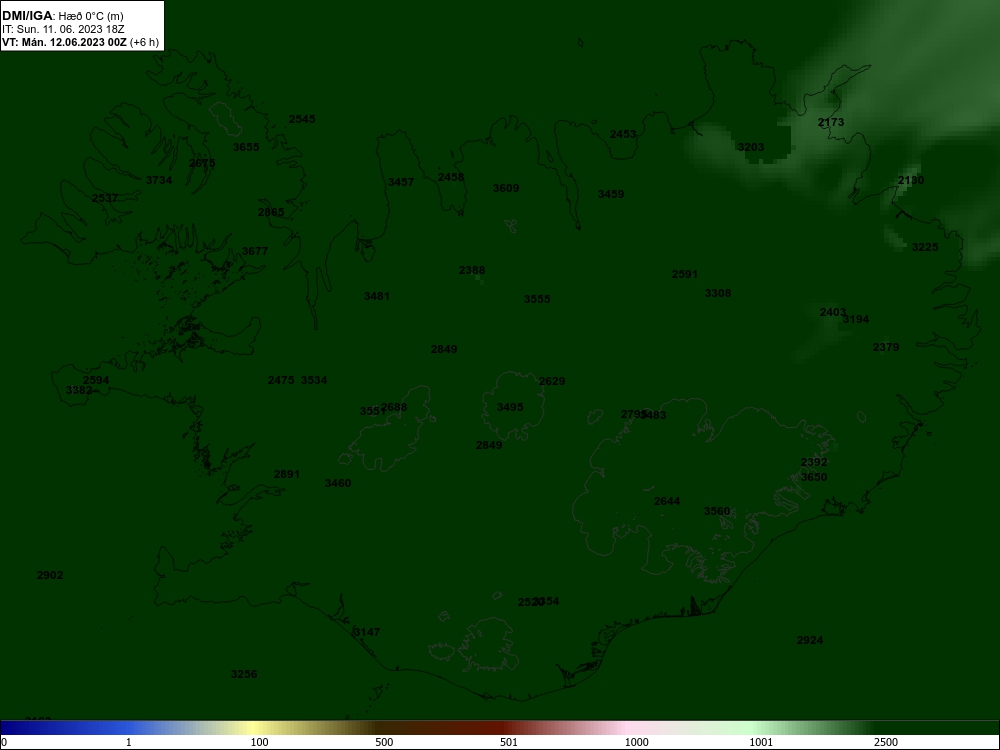This screenshot has height=750, width=1000.
Task: Click the IT: Sun. 11. 06. 2023 18Z line
Action: point(62,29)
